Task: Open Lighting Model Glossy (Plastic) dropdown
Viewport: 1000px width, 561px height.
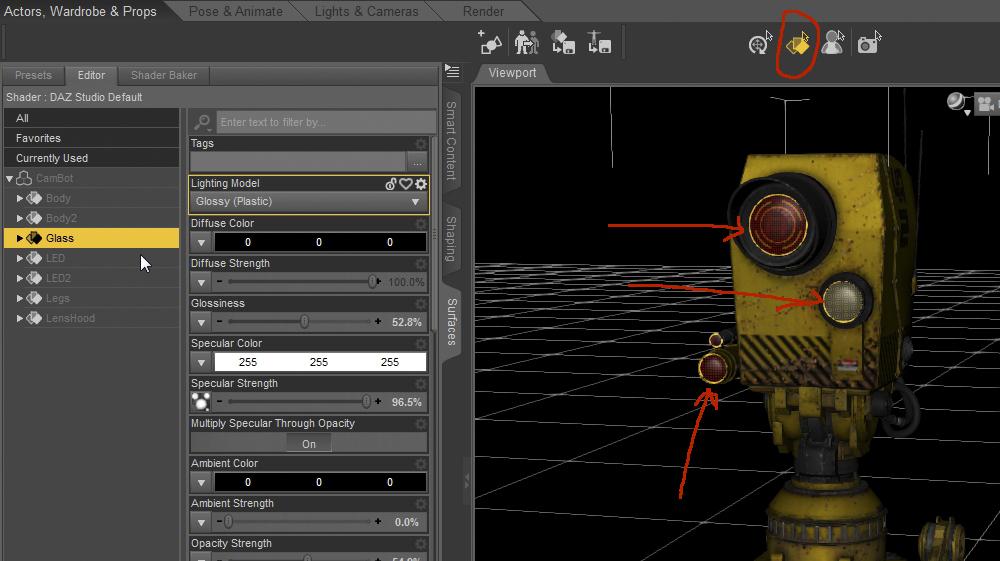Action: point(309,201)
